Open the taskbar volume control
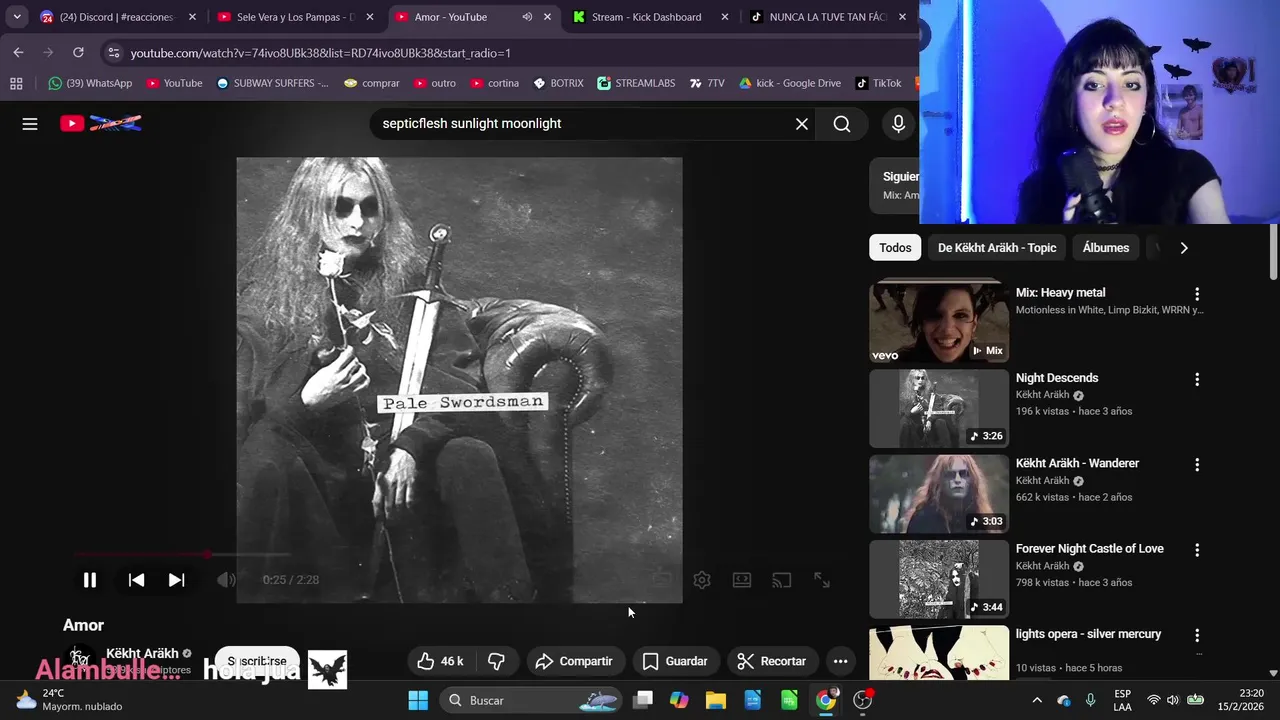Viewport: 1280px width, 720px height. pos(1172,700)
